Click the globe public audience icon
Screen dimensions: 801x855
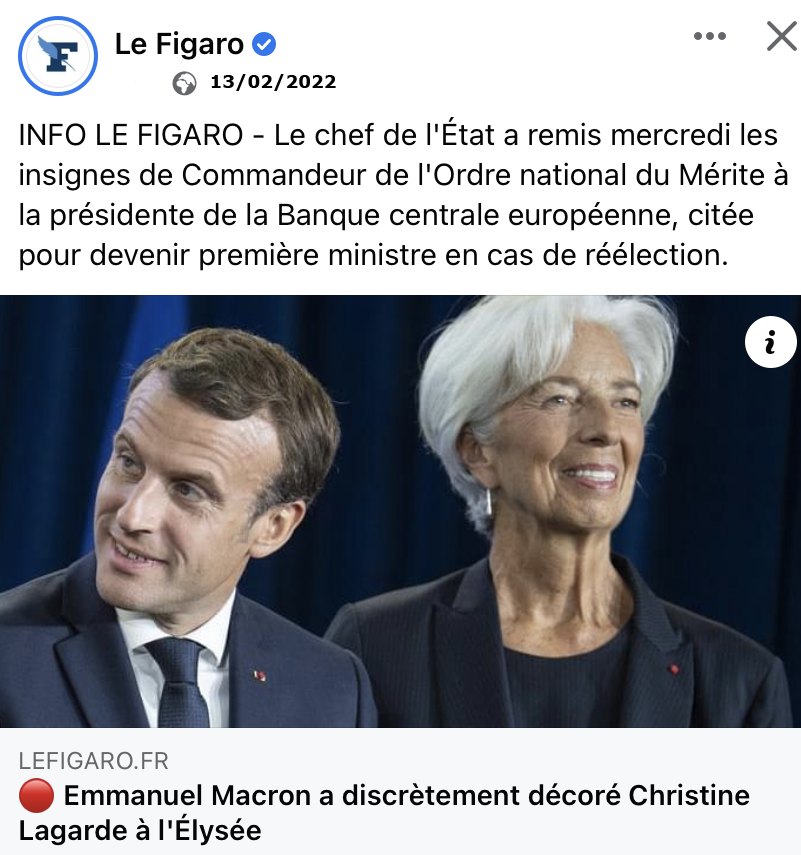click(184, 83)
